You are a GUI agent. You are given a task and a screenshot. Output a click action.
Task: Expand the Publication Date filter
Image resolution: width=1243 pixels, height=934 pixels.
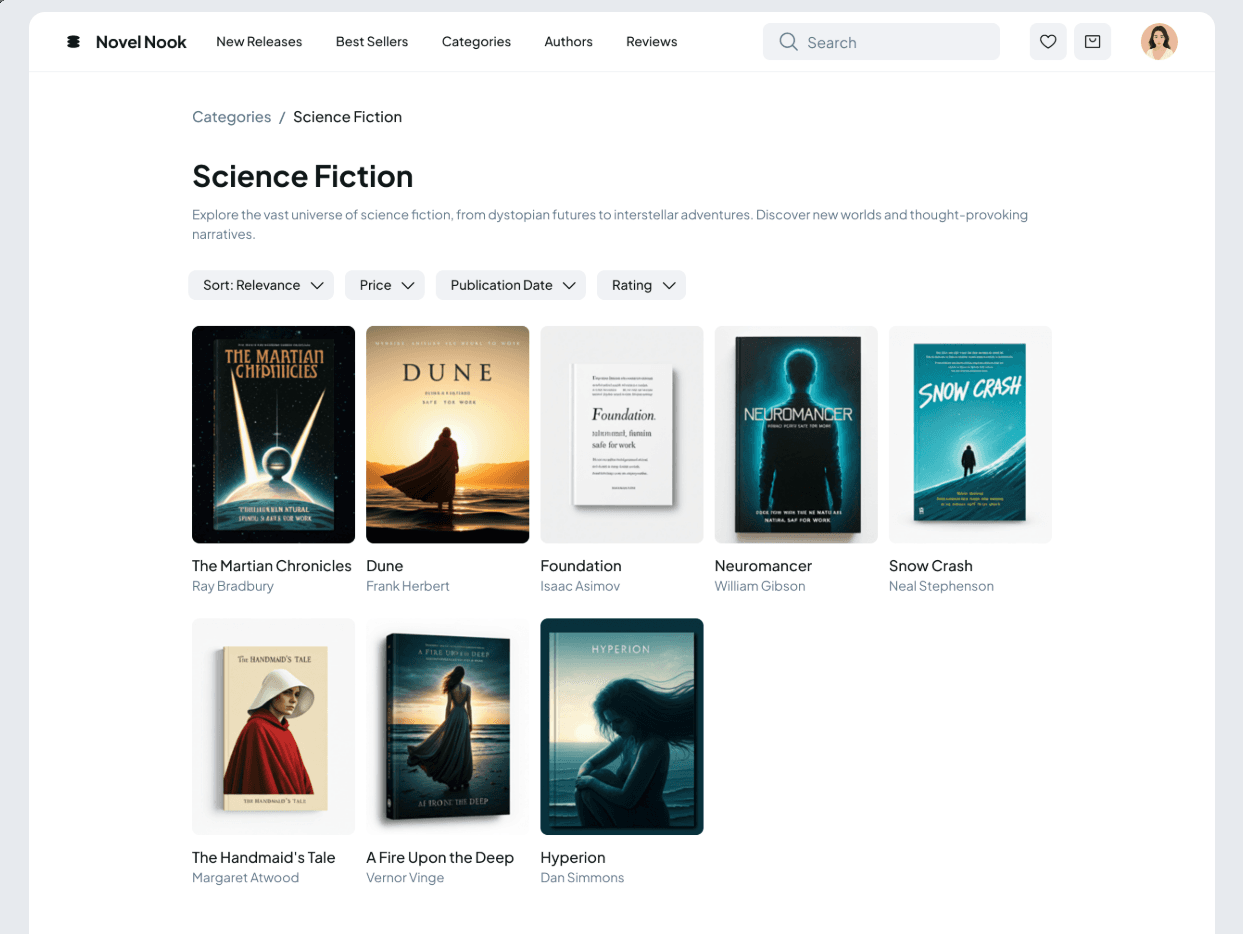click(x=511, y=285)
